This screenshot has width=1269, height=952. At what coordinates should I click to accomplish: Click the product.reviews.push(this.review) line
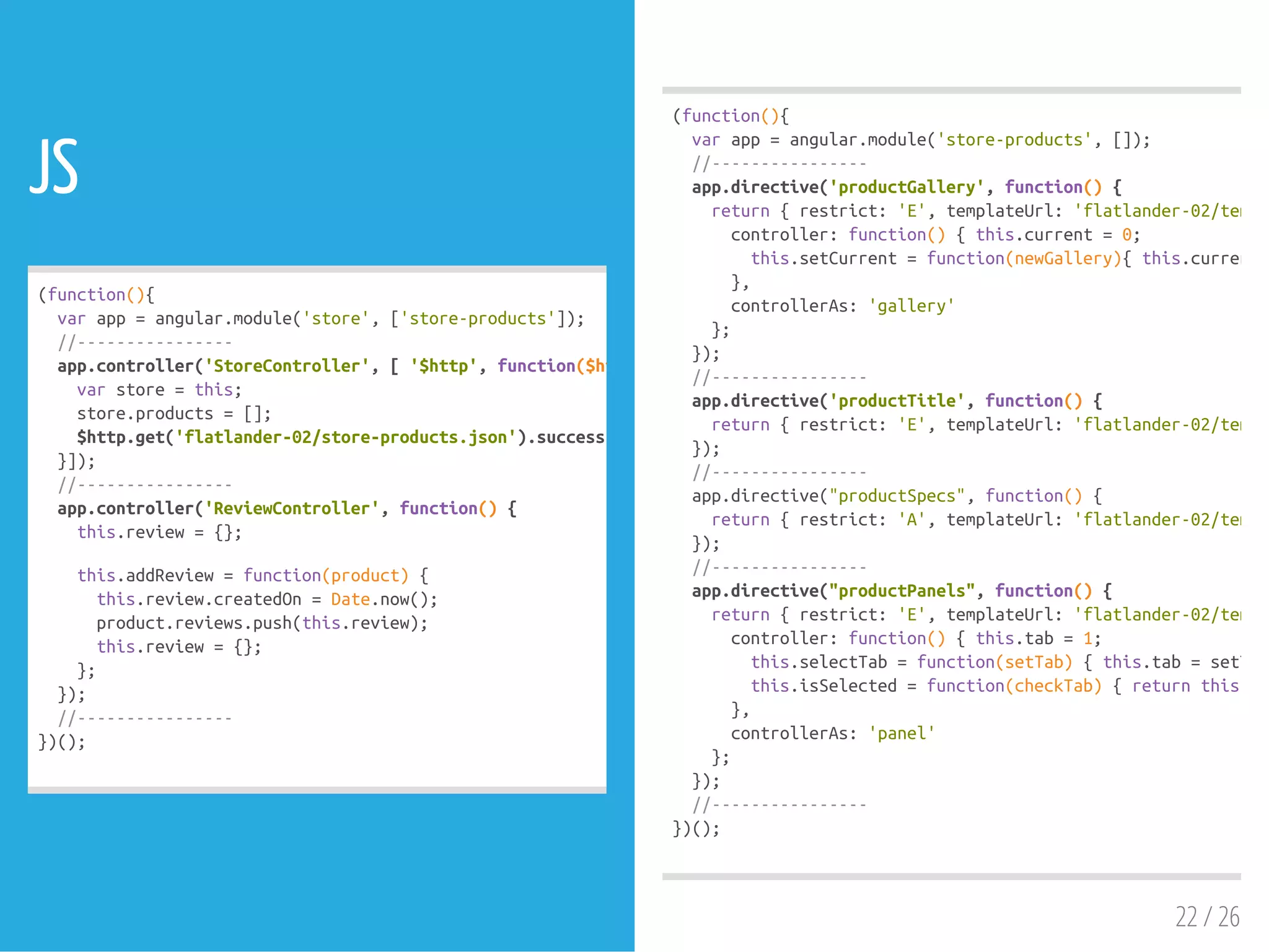[x=262, y=622]
